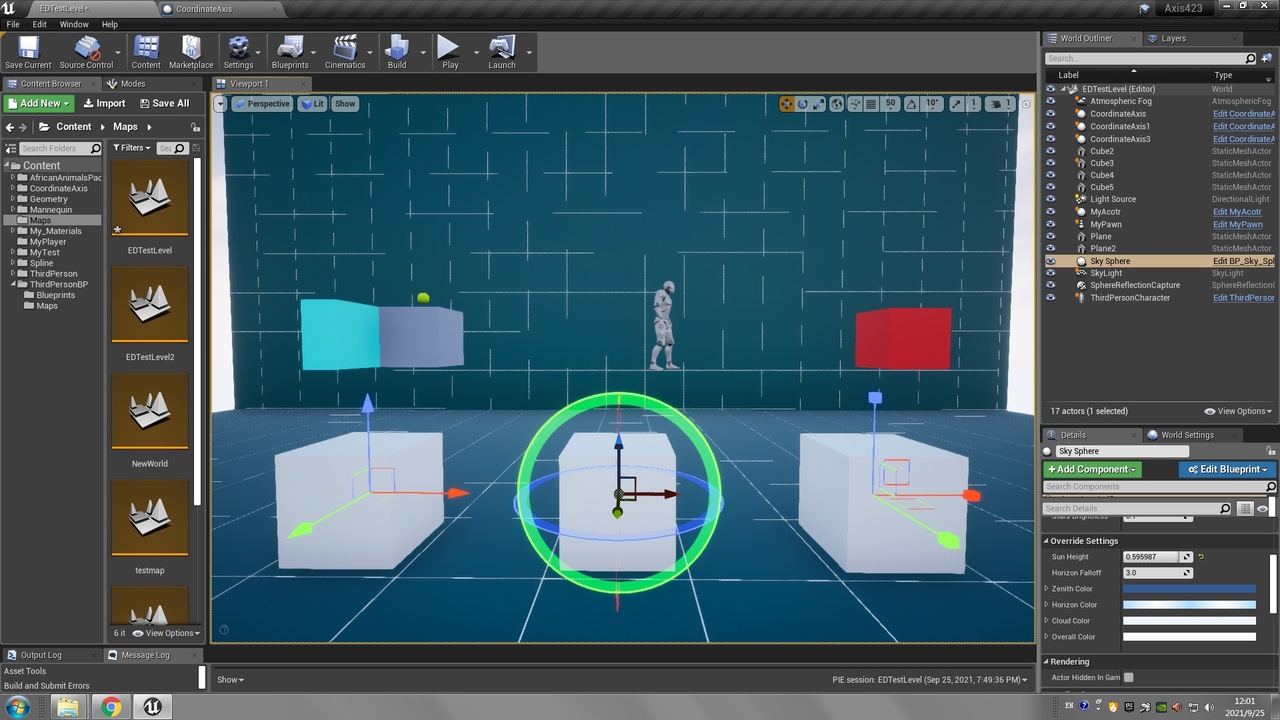Viewport: 1280px width, 720px height.
Task: Click the Add New button in Content Browser
Action: pos(40,103)
